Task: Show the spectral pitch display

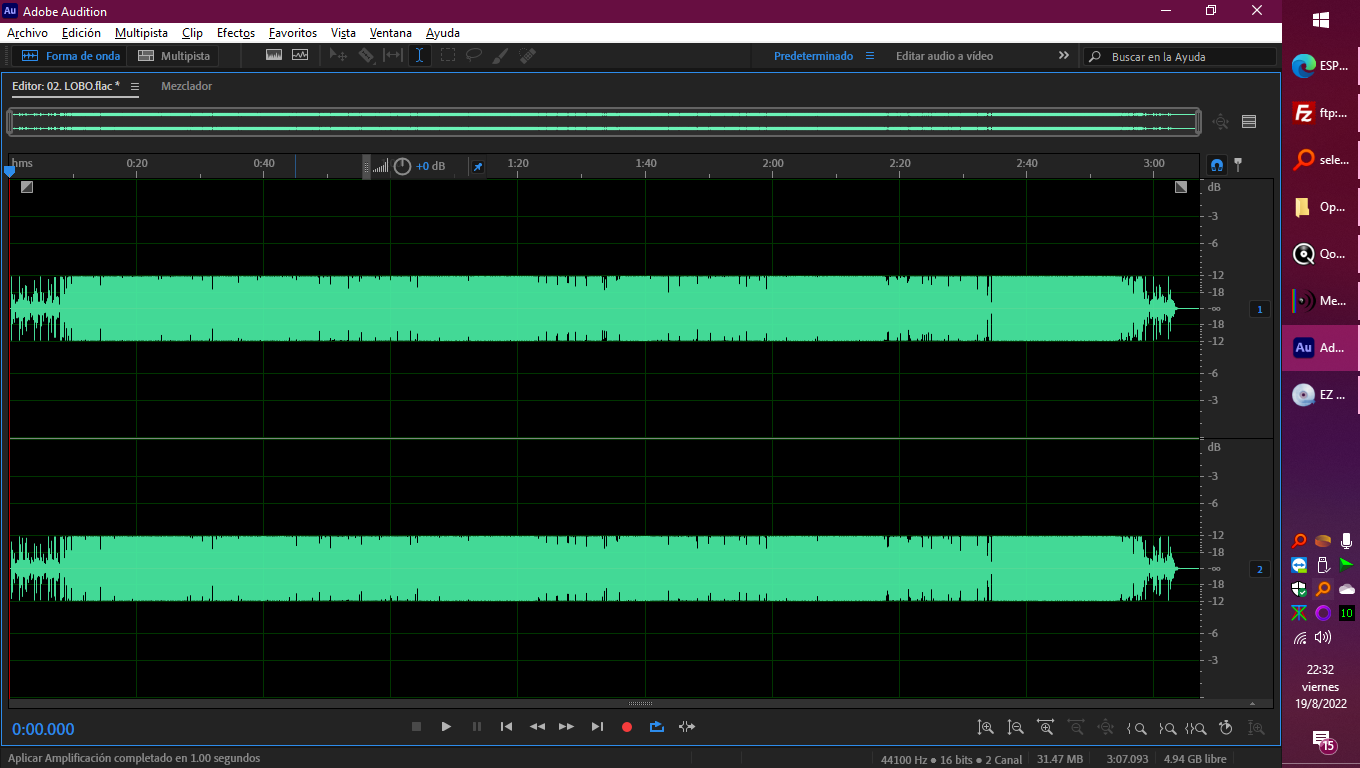Action: pyautogui.click(x=300, y=56)
